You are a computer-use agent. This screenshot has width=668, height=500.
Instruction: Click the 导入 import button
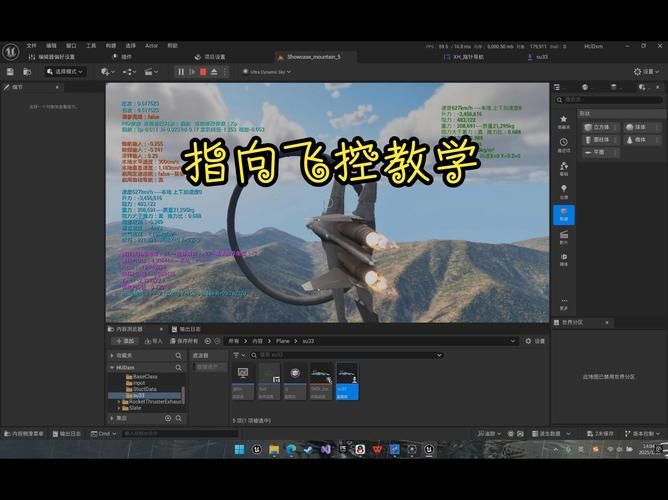point(154,341)
